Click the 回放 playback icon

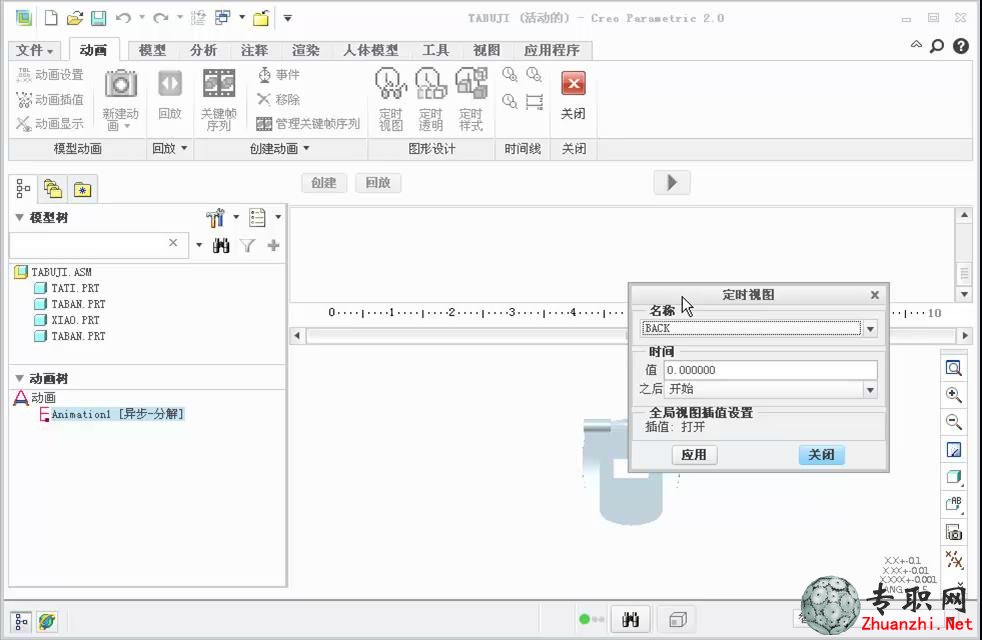(170, 84)
